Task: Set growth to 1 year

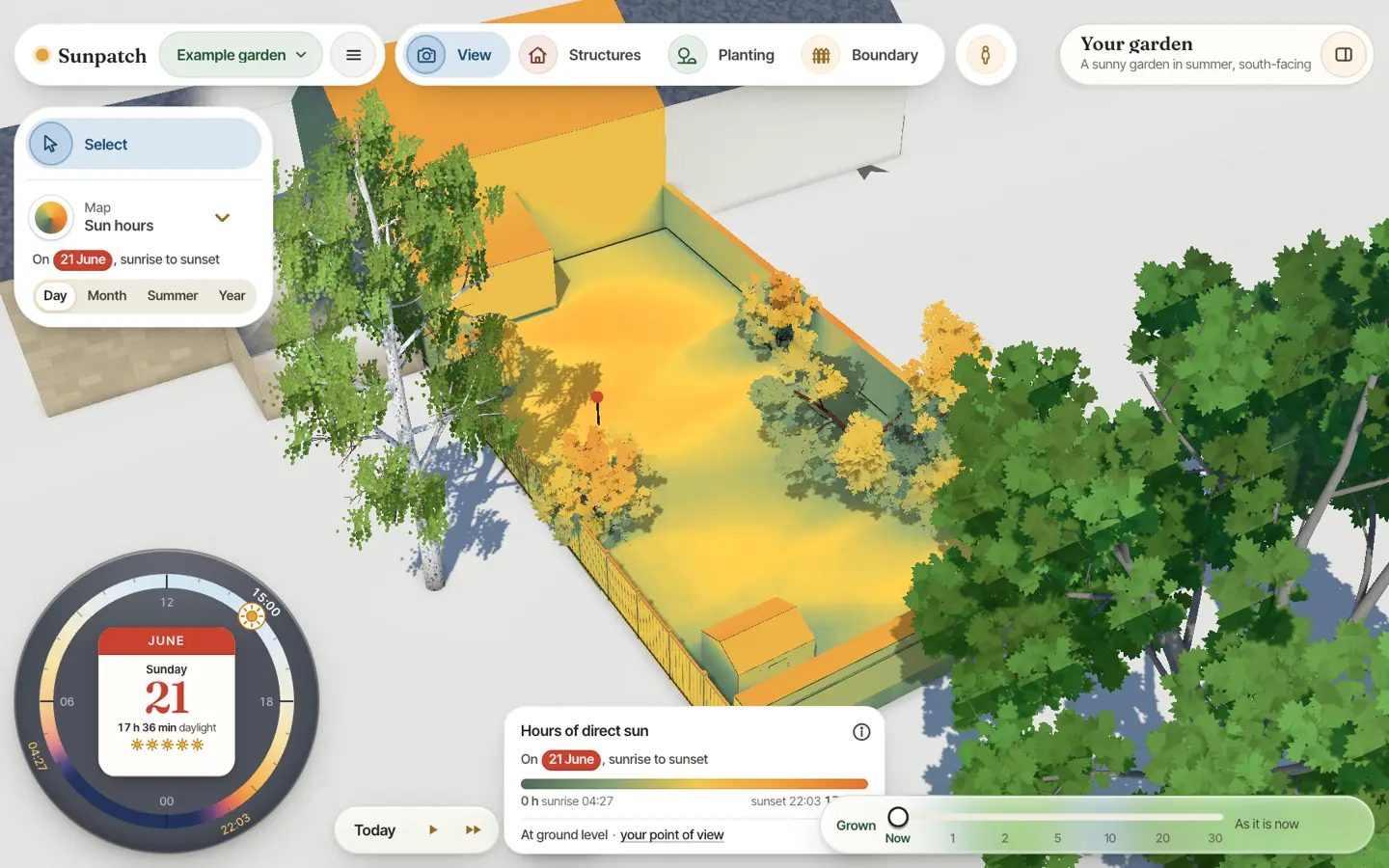Action: coord(952,838)
